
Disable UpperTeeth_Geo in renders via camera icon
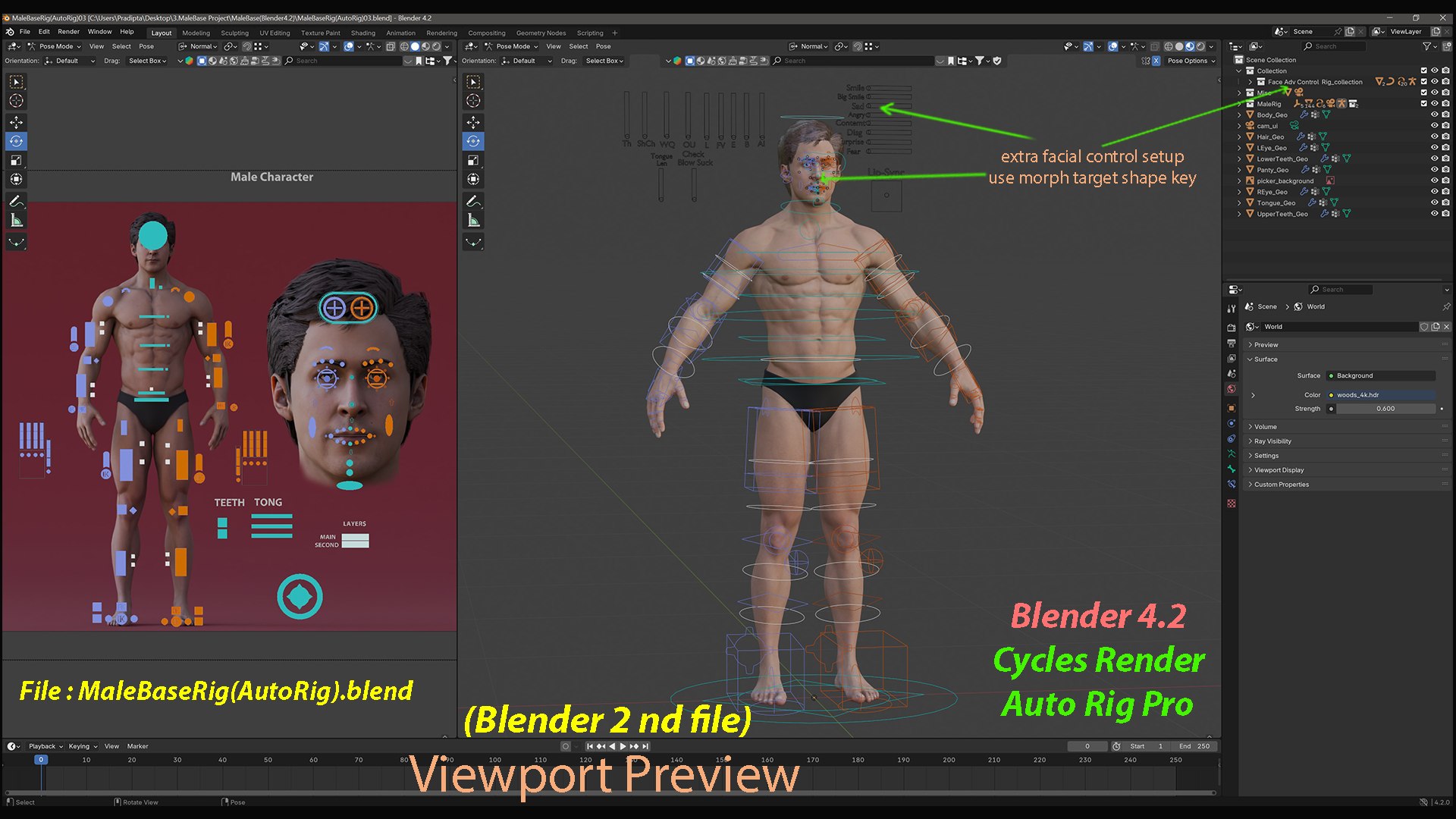pos(1445,214)
